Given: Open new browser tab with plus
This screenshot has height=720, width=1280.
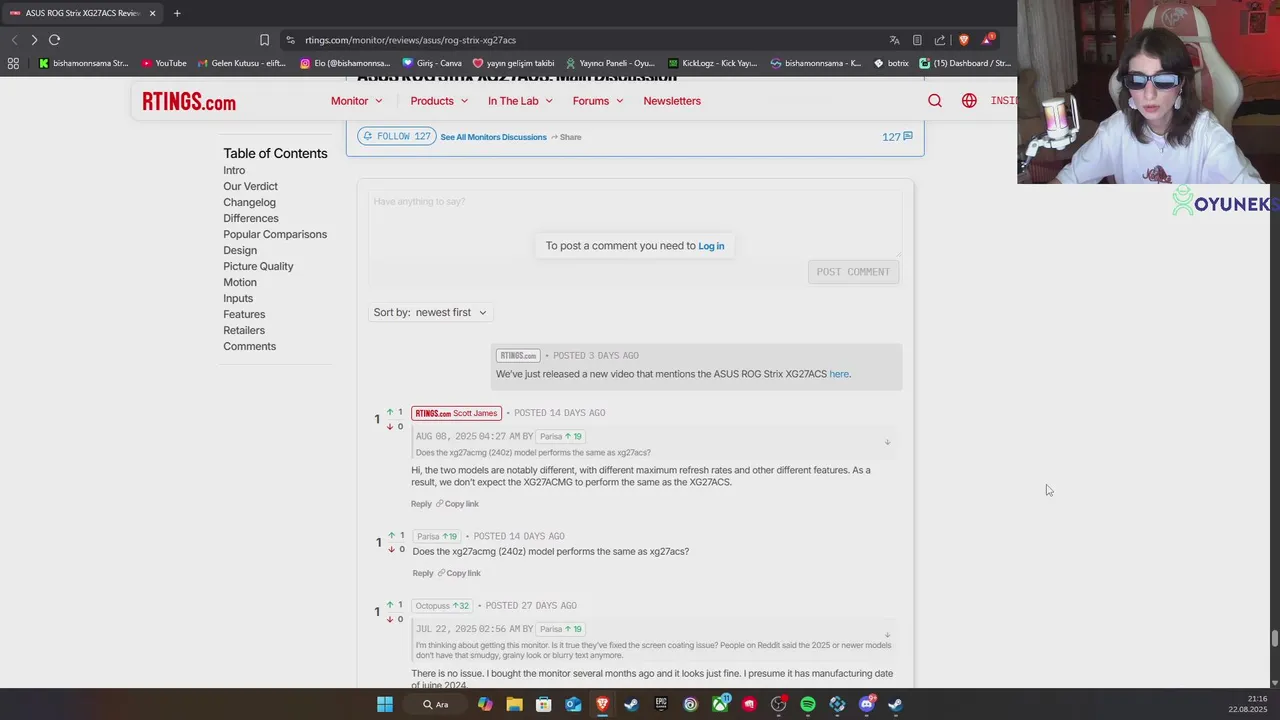Looking at the screenshot, I should [177, 13].
